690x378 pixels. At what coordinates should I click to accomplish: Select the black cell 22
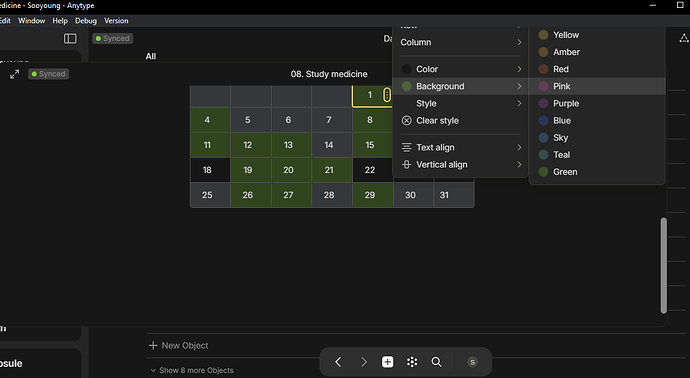pos(372,170)
